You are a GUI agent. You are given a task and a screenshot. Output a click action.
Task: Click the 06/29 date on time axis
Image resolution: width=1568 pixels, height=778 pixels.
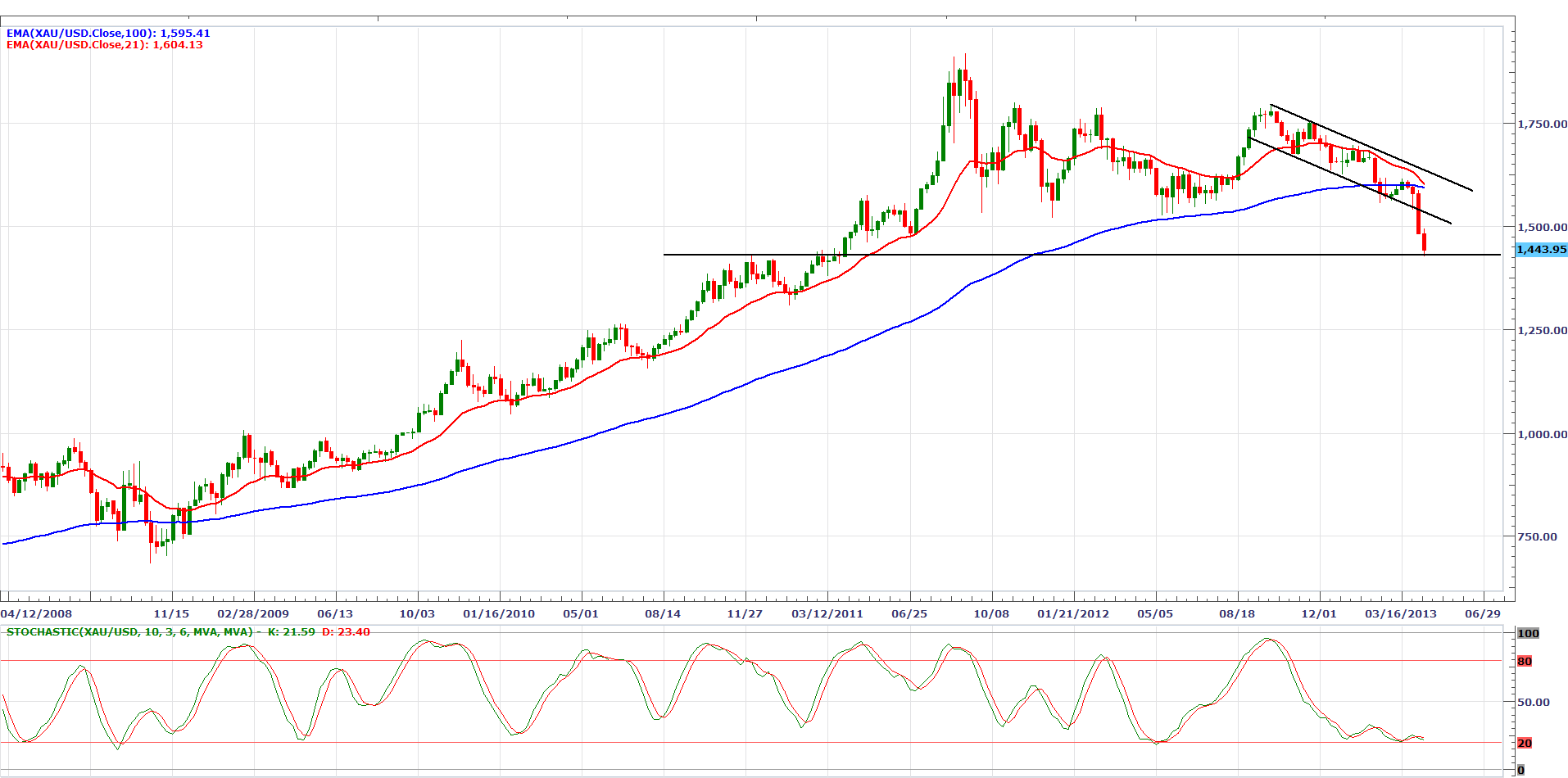click(1483, 613)
